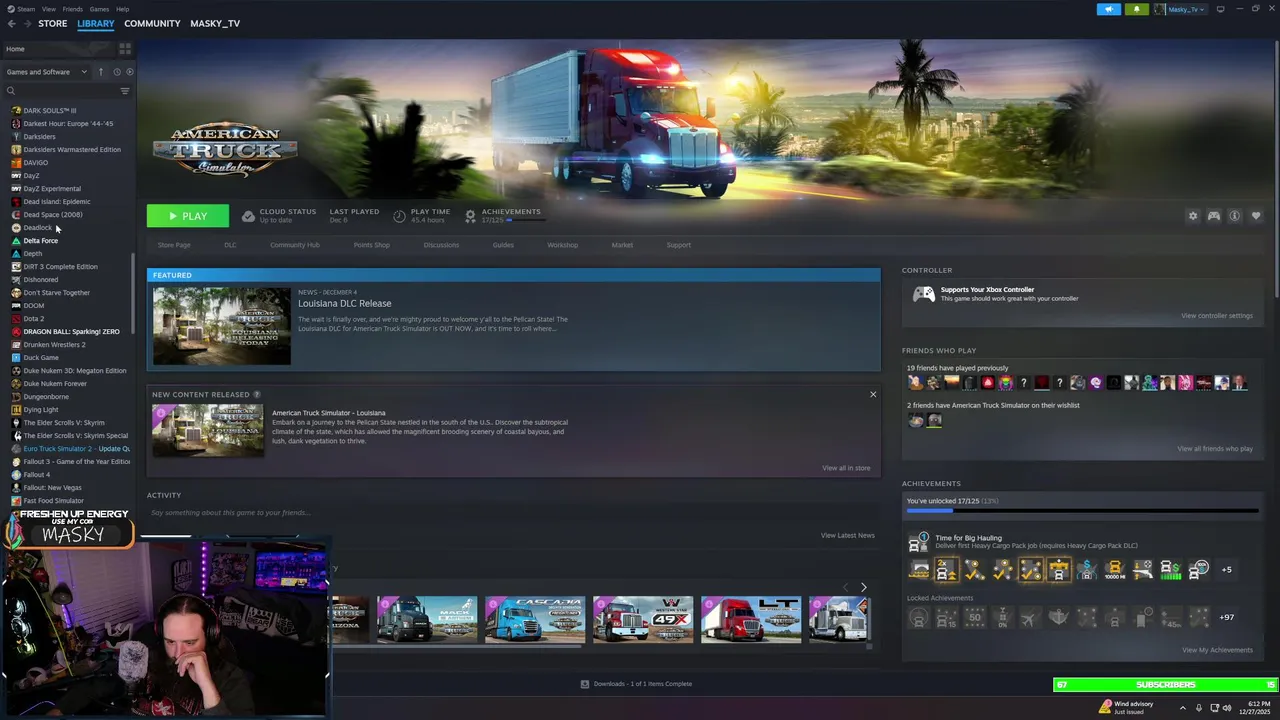Open Cascadia truck DLC thumbnail
The image size is (1280, 720).
[535, 619]
